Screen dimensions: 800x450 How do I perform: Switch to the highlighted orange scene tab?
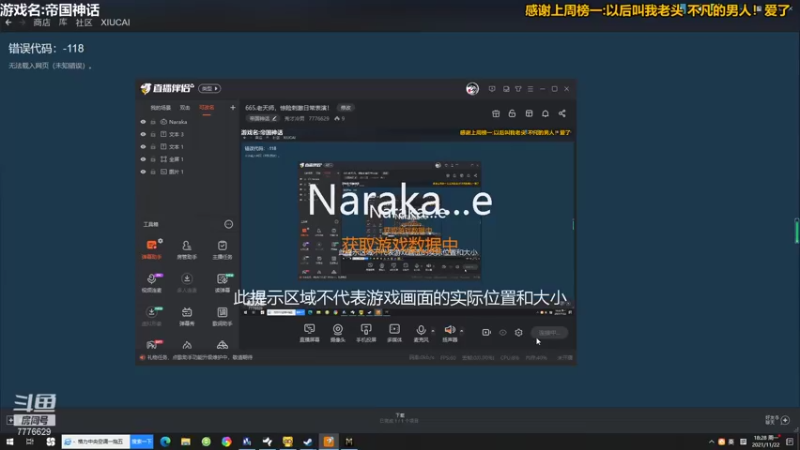[207, 108]
